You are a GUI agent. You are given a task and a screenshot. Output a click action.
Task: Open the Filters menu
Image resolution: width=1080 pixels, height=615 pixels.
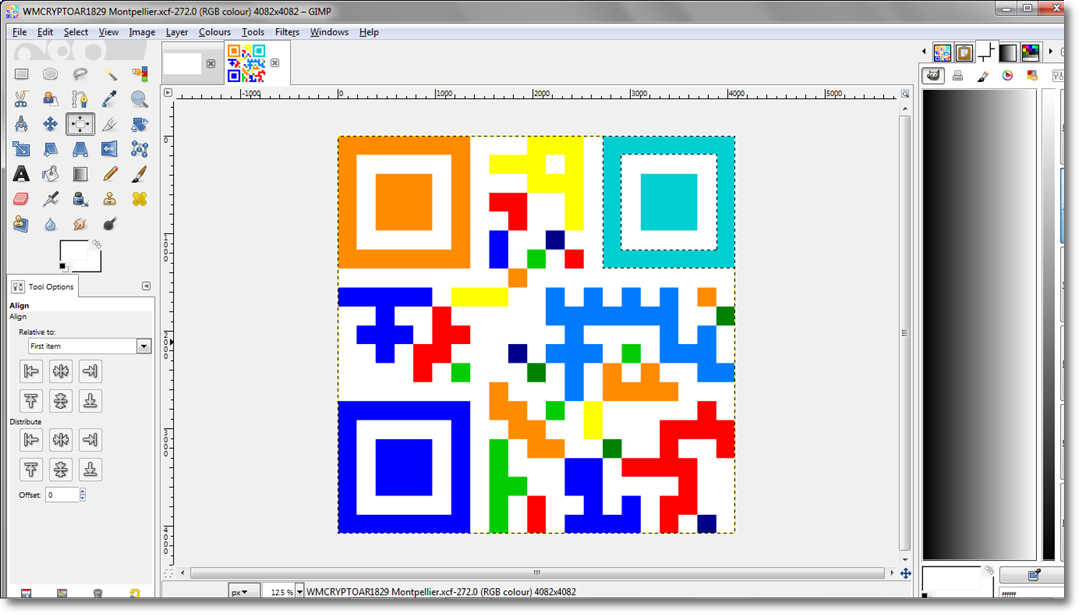click(287, 32)
